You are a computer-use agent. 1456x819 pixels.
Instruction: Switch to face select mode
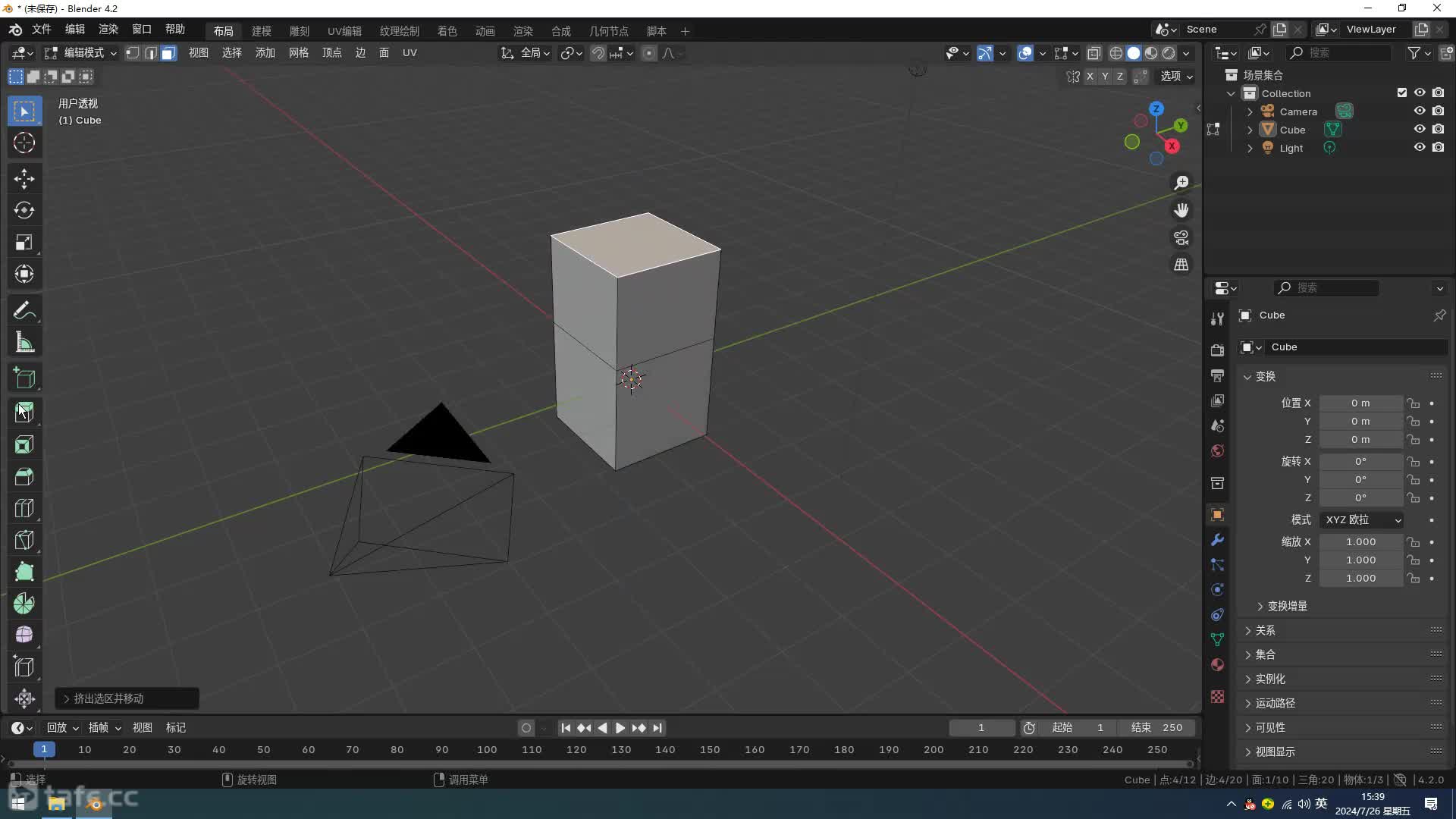coord(168,53)
